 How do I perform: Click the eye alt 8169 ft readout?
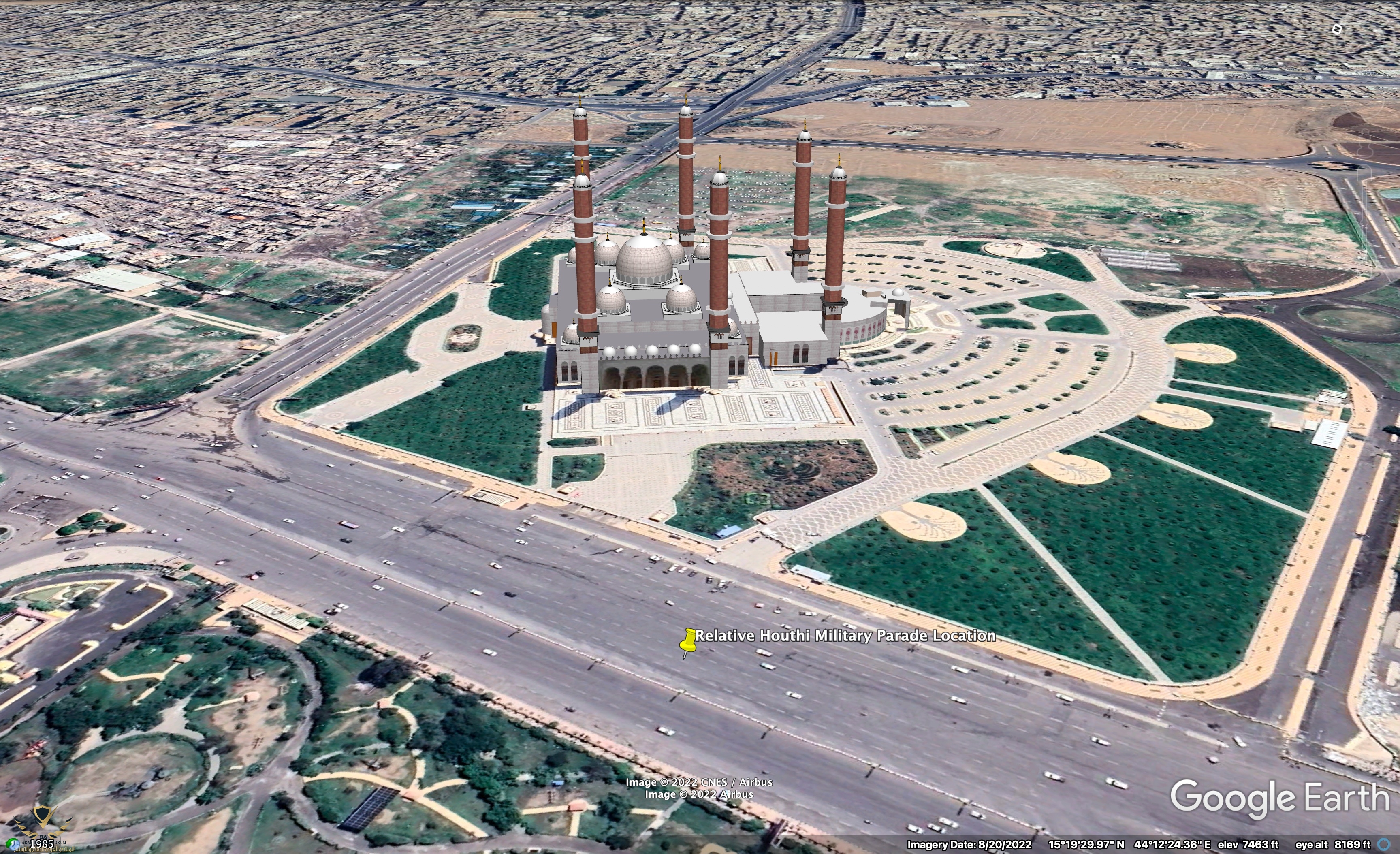coord(1333,845)
